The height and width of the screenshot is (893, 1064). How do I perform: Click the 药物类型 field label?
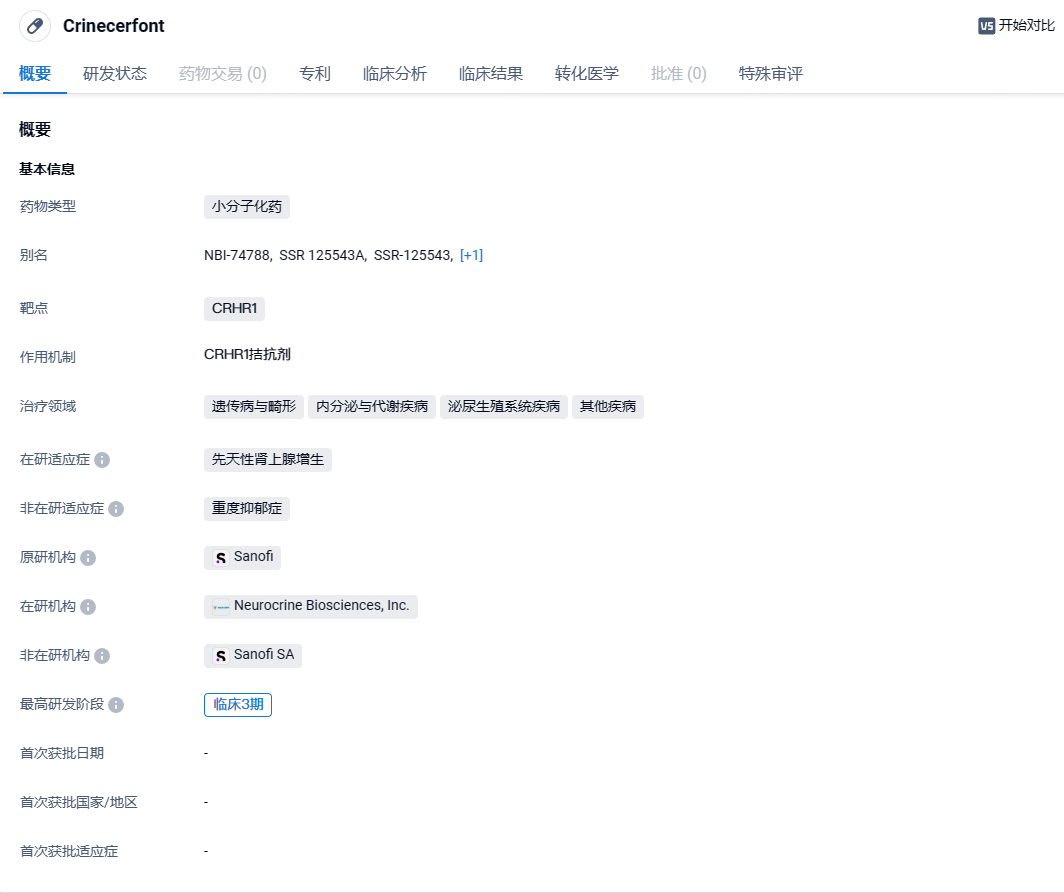click(48, 206)
